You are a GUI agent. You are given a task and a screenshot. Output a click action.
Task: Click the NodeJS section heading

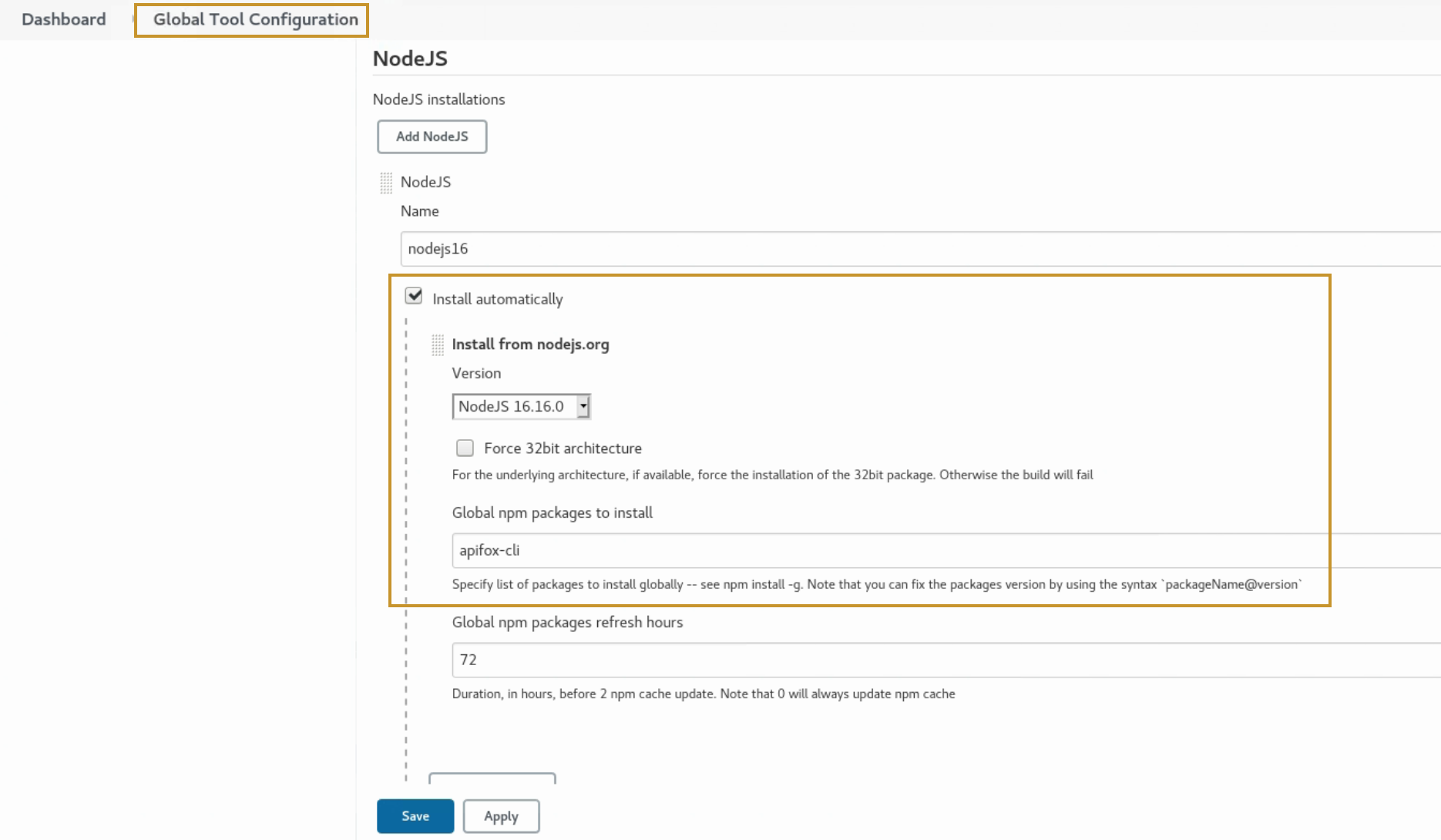click(410, 59)
